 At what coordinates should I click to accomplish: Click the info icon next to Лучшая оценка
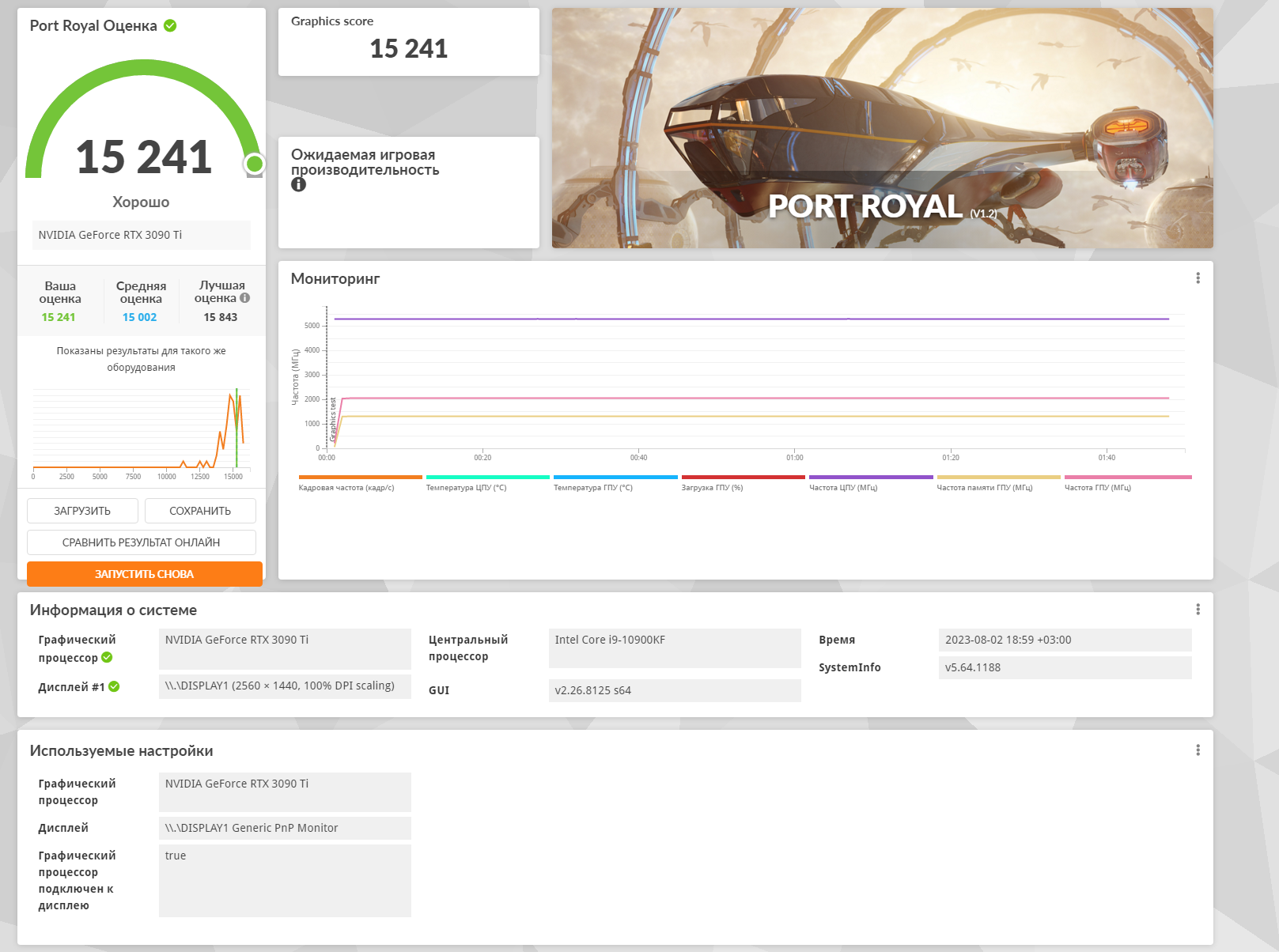(x=245, y=298)
